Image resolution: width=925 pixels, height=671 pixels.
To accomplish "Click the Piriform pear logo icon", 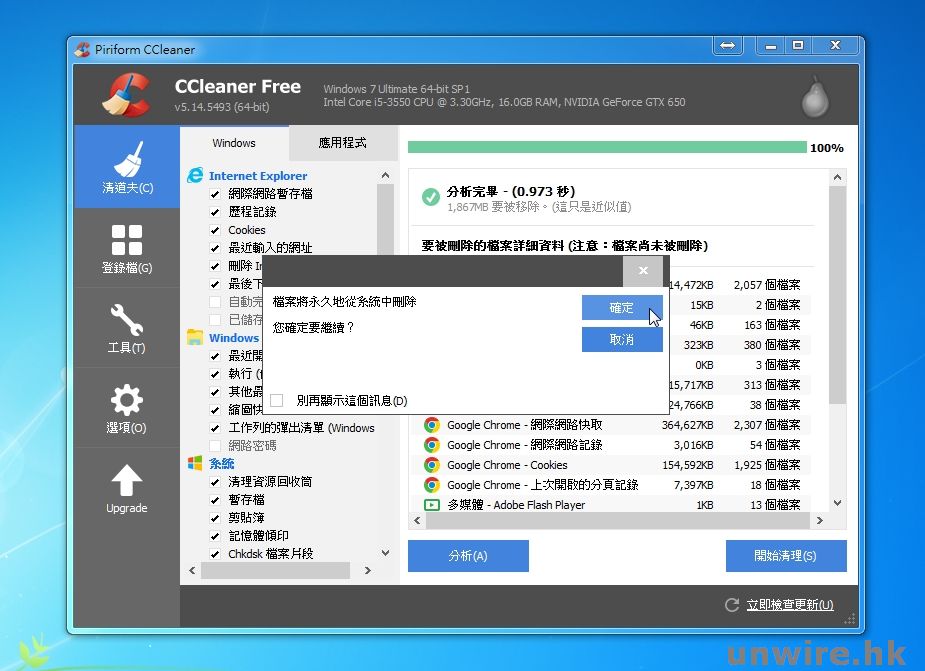I will pyautogui.click(x=817, y=97).
